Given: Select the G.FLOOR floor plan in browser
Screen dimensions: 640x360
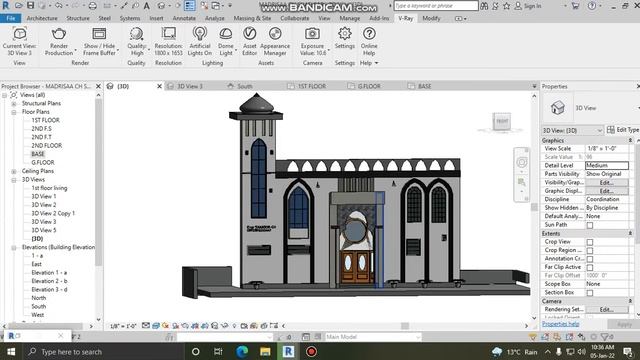Looking at the screenshot, I should tap(43, 162).
